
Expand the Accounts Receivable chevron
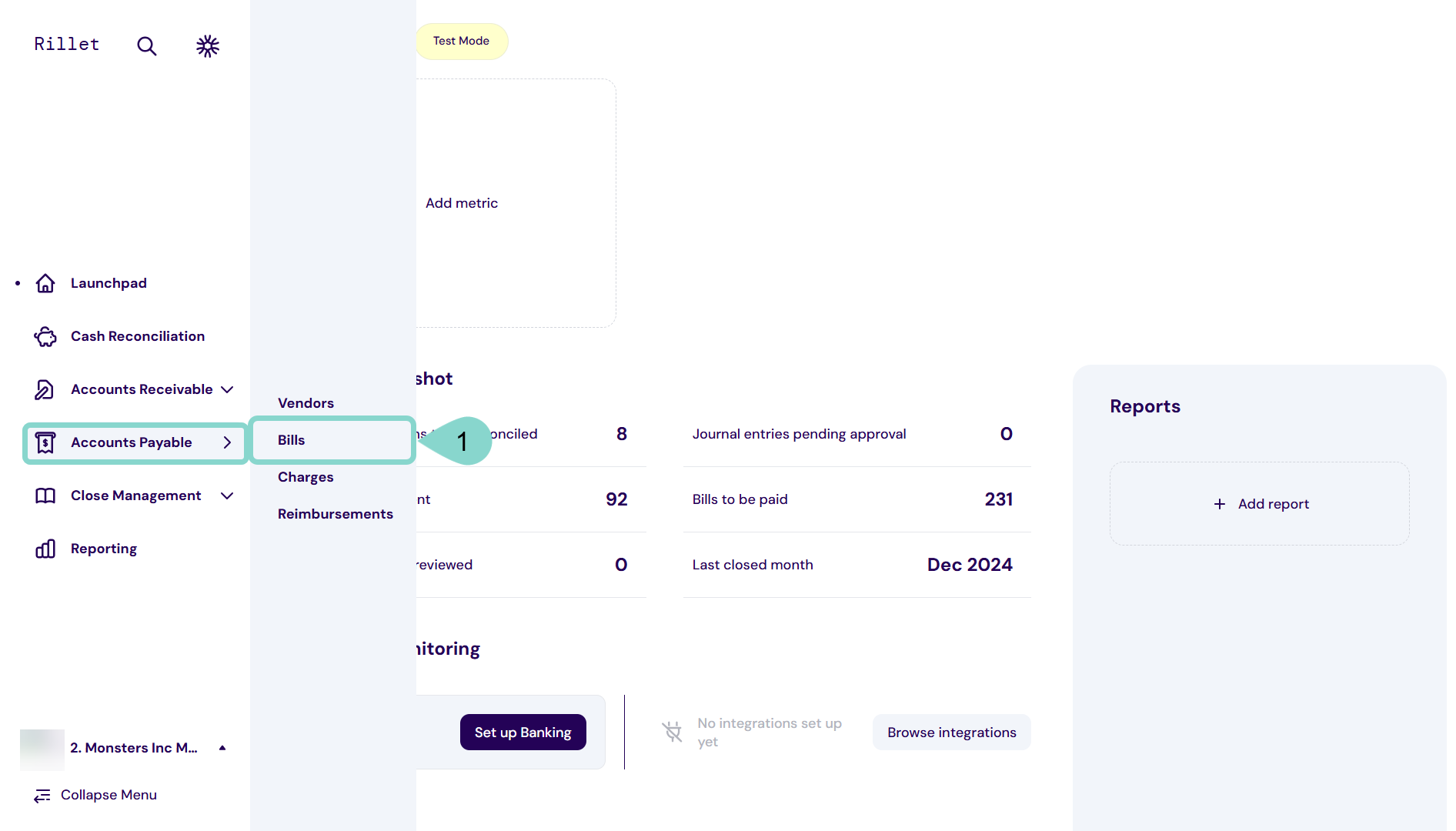click(x=227, y=389)
